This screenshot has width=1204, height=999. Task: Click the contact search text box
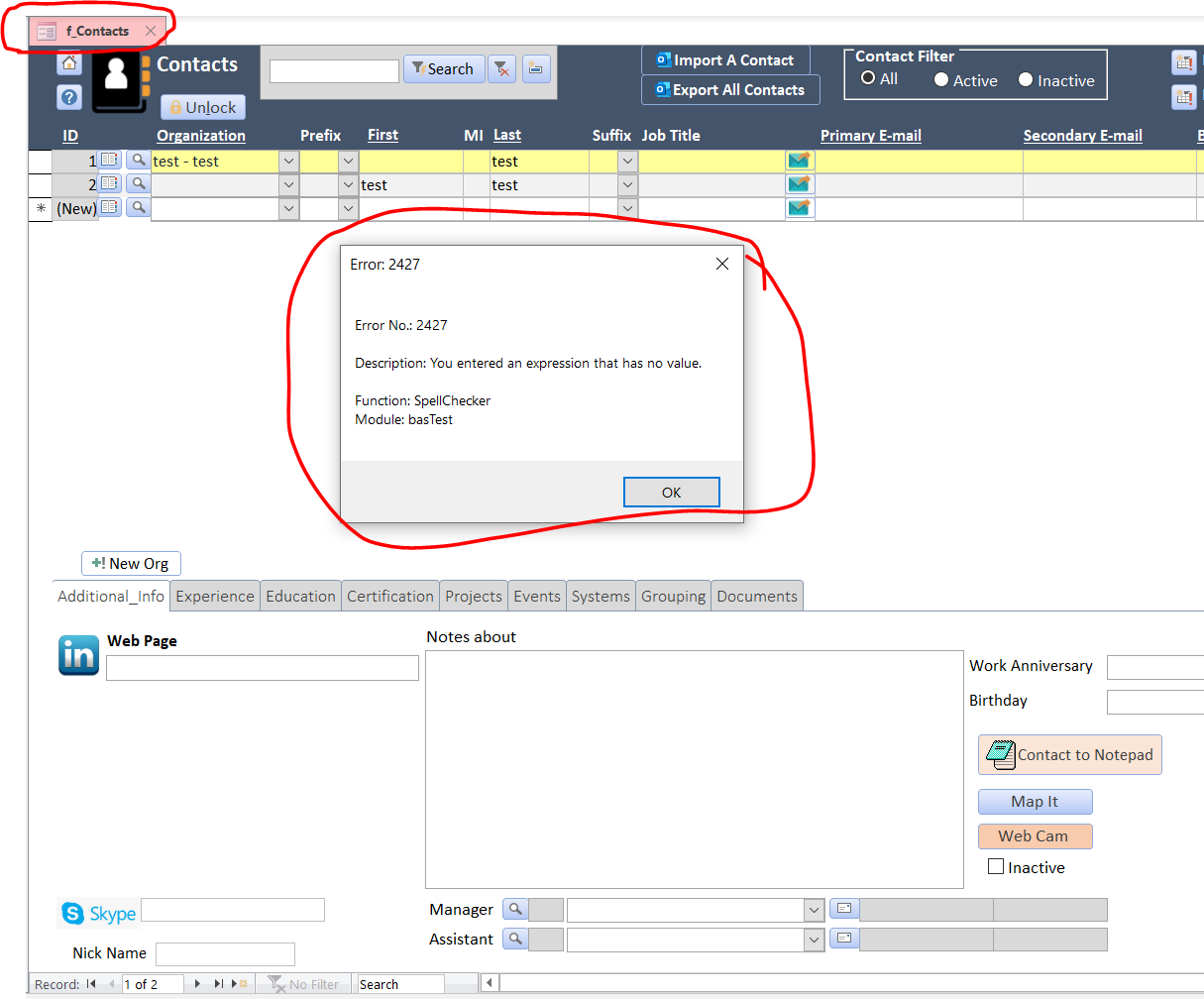point(334,70)
